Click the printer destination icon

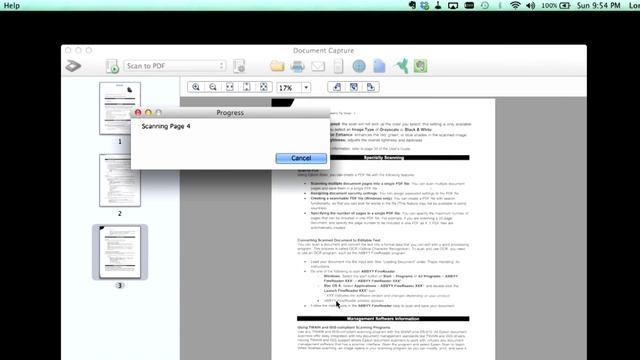[x=298, y=66]
